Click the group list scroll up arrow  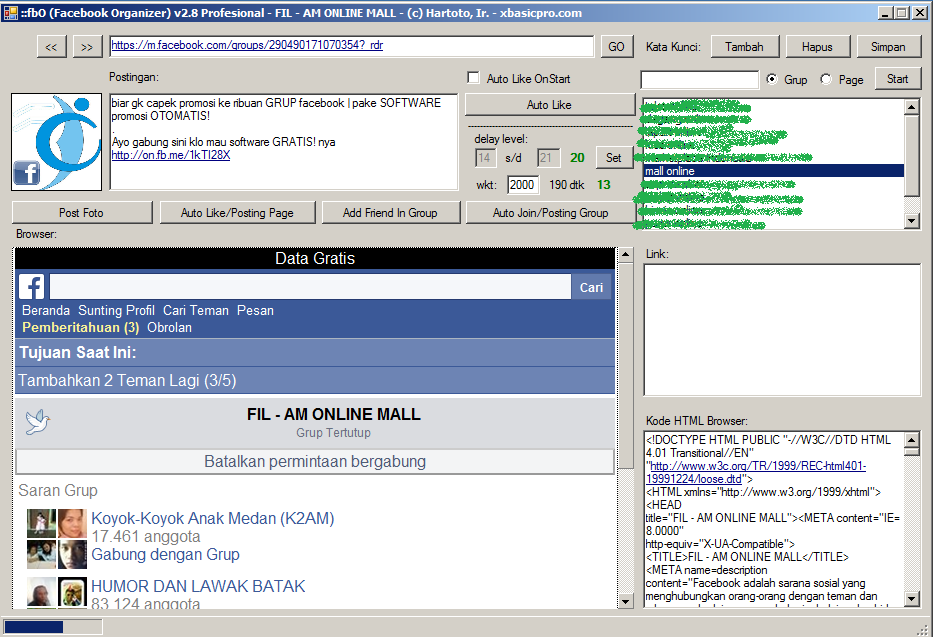click(x=912, y=107)
